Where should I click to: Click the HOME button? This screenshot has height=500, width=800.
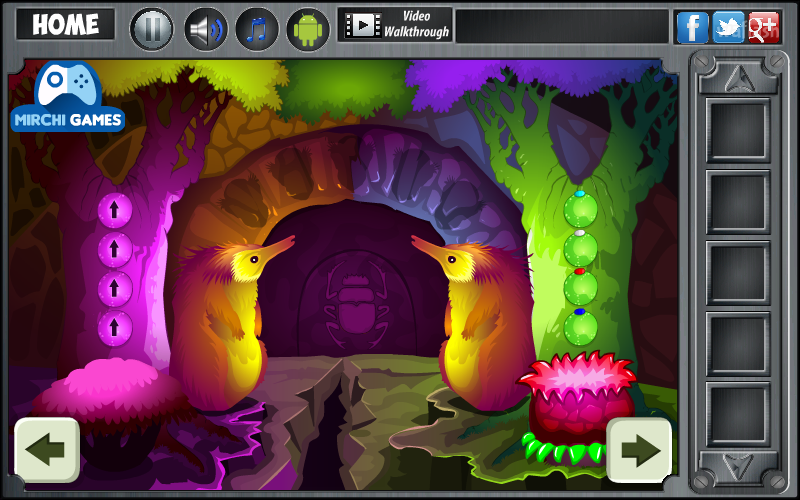click(x=65, y=24)
